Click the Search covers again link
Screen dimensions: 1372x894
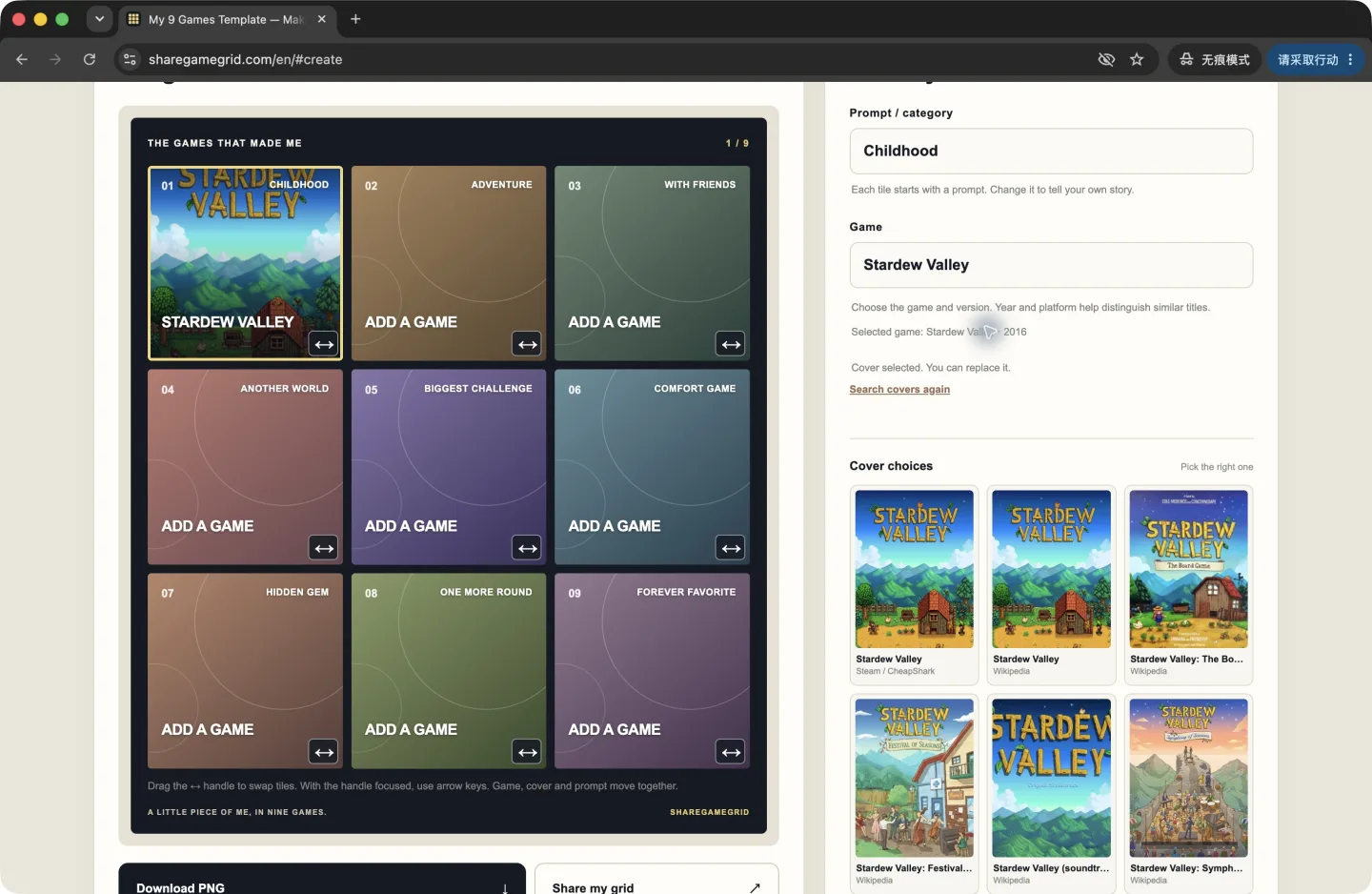point(899,389)
